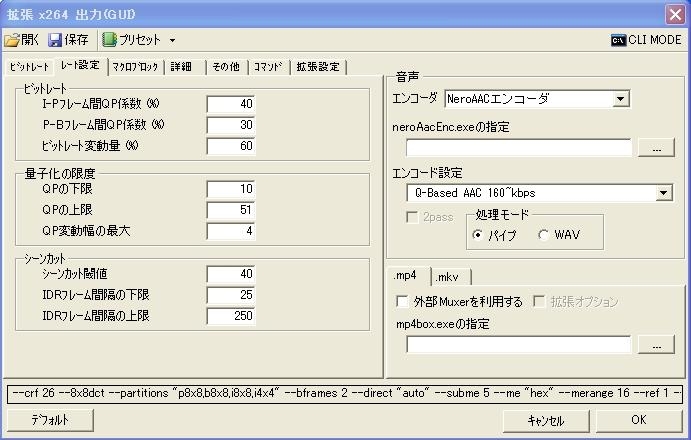Close the 拡張 x264 出力 dialog

(675, 14)
